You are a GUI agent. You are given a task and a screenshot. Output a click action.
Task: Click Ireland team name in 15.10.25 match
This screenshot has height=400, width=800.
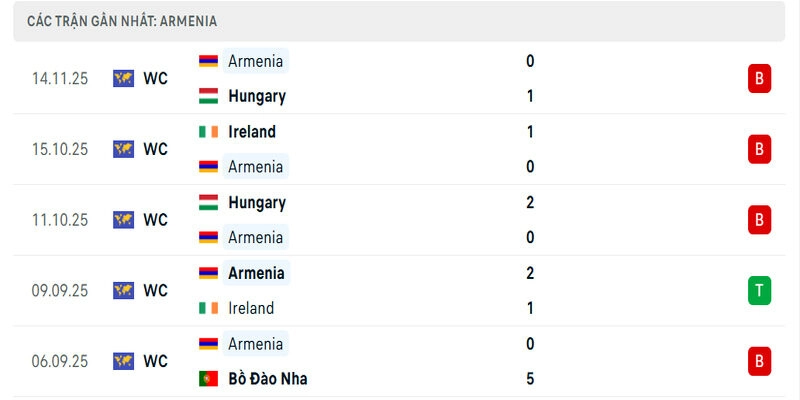click(251, 132)
